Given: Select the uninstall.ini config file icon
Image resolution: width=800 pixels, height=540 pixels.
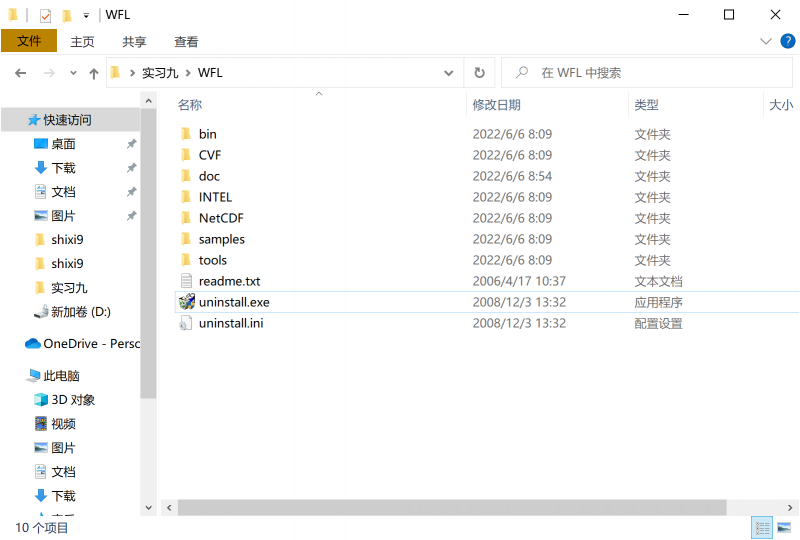Looking at the screenshot, I should point(186,323).
